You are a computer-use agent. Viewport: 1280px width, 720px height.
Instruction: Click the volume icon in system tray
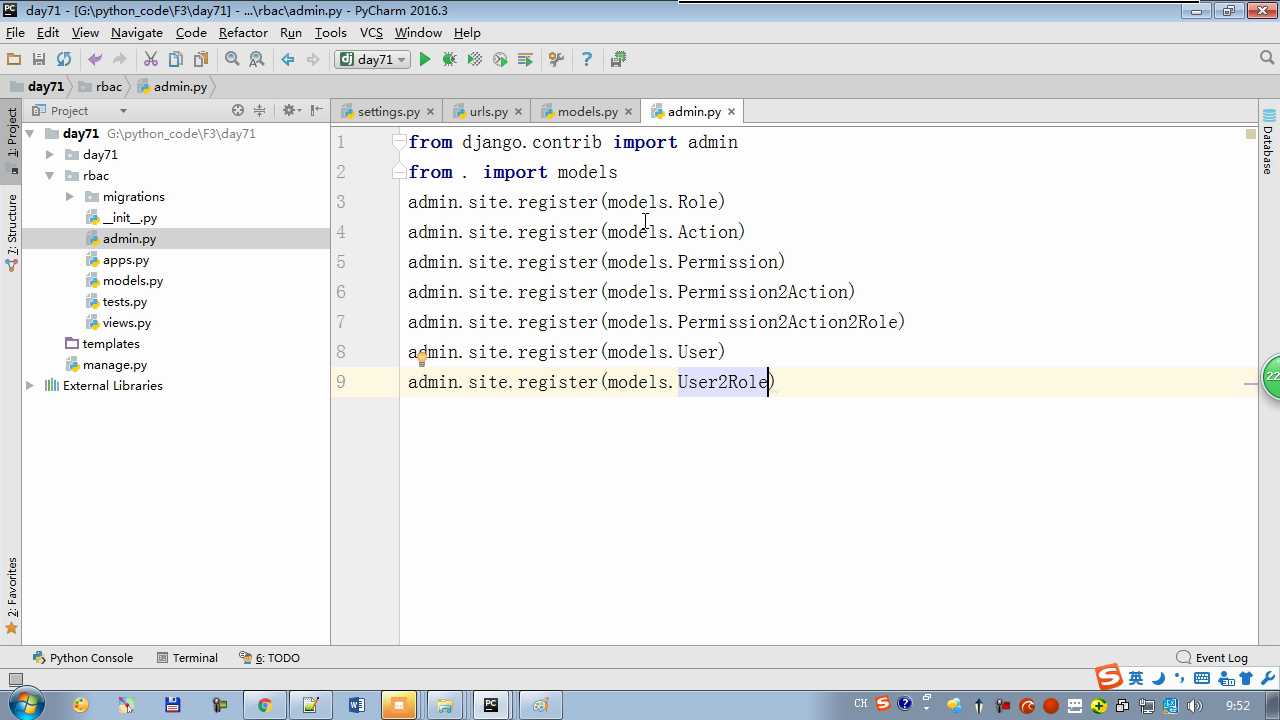(x=1194, y=706)
